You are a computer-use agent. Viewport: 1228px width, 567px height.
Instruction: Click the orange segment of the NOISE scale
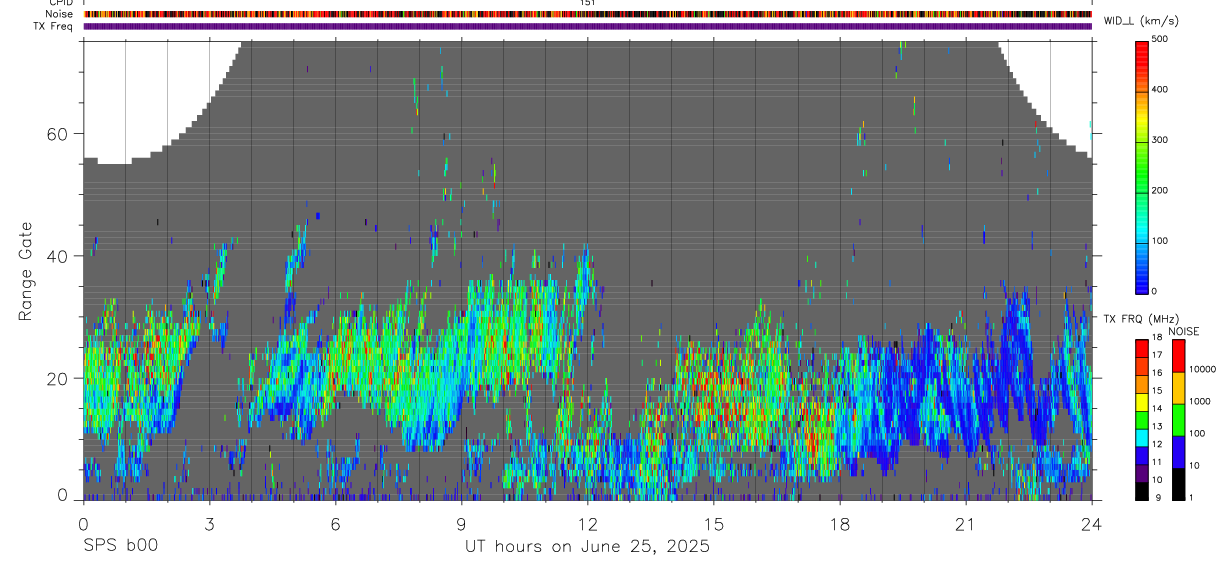(1179, 387)
